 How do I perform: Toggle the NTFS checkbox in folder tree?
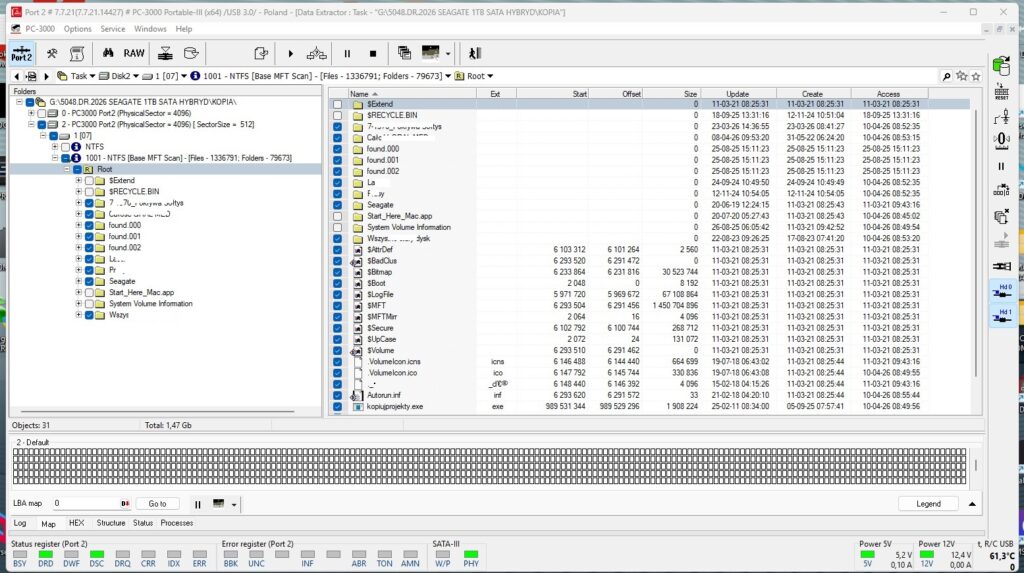(65, 147)
